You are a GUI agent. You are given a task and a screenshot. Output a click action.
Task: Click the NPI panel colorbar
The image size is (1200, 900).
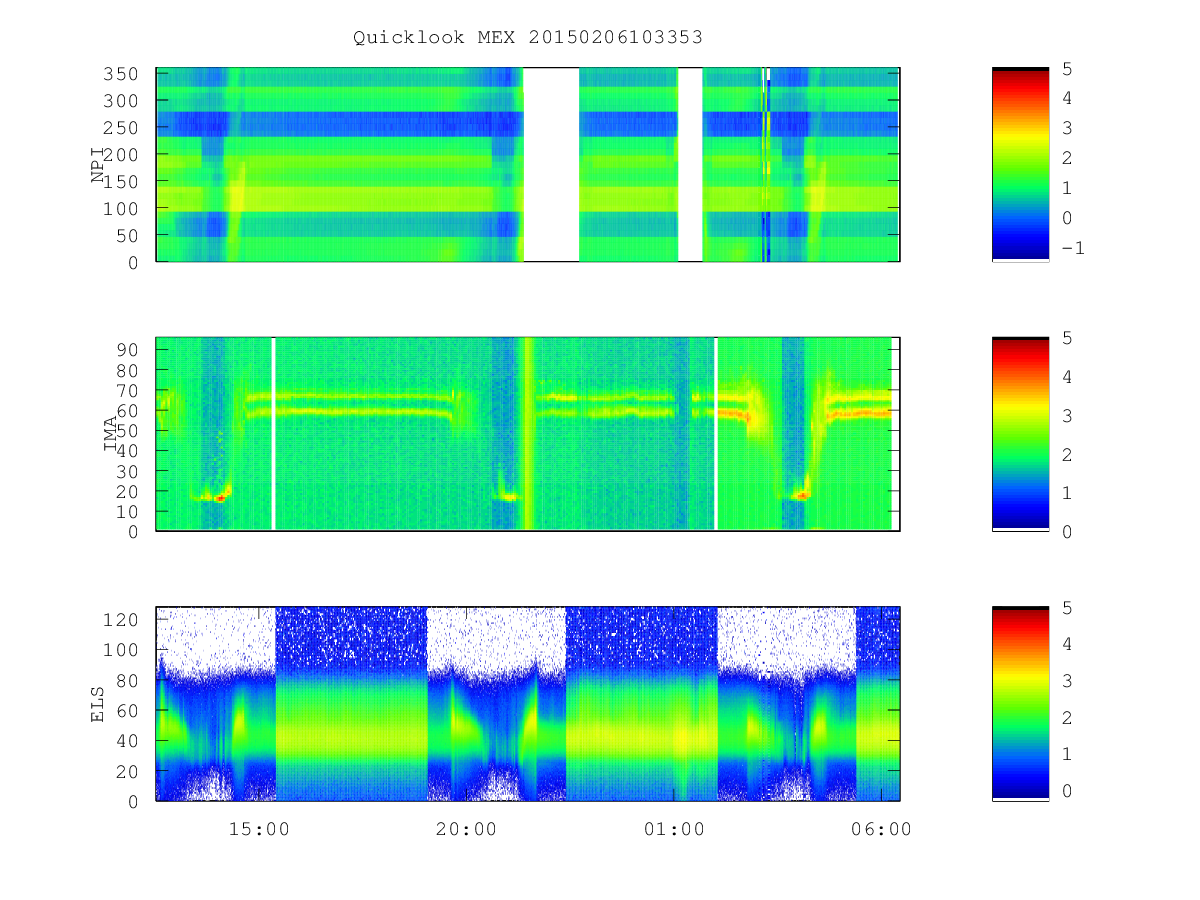click(1020, 164)
